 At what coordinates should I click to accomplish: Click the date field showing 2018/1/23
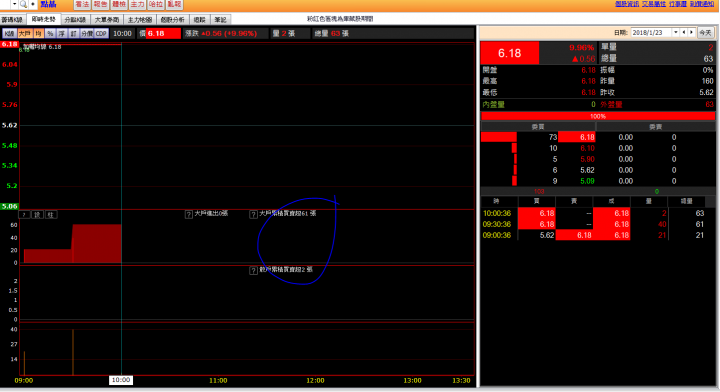651,33
